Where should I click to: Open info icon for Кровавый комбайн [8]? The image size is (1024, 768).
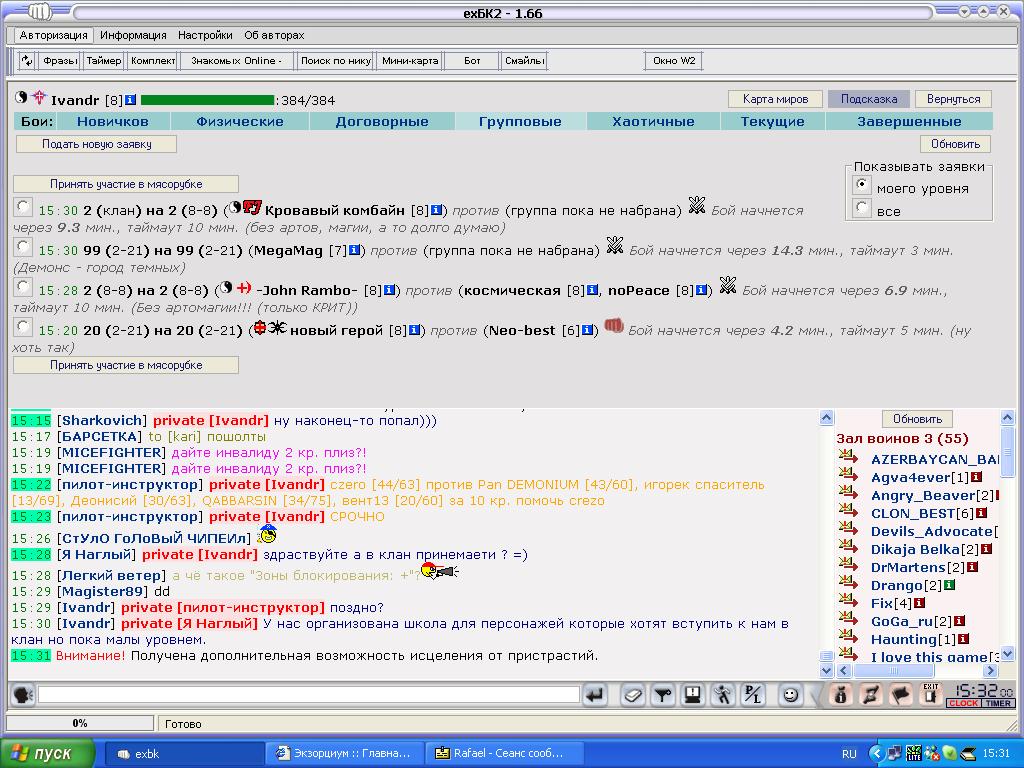click(x=437, y=210)
